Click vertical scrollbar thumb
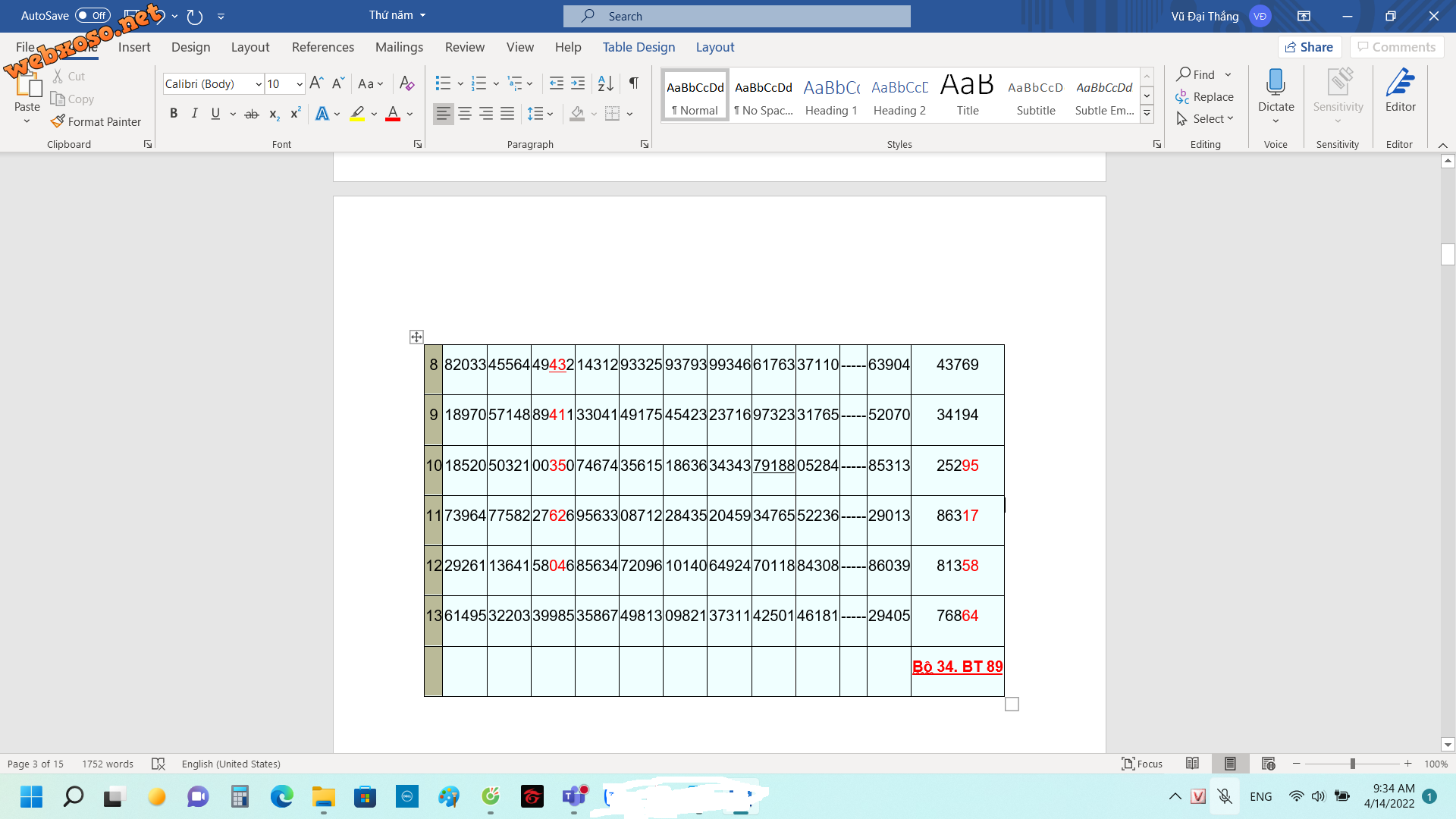 pos(1448,254)
